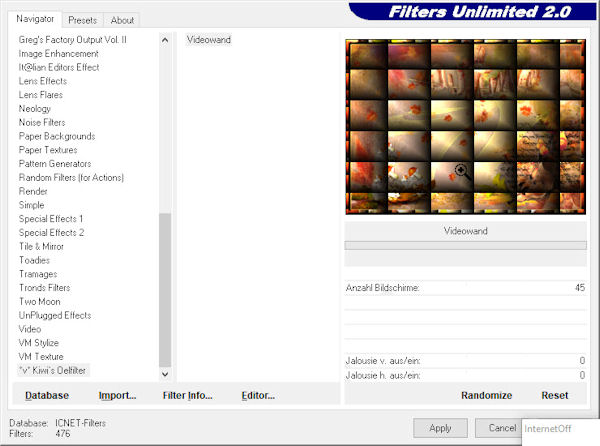Click the Filters Unlimited 2.0 banner

point(473,11)
